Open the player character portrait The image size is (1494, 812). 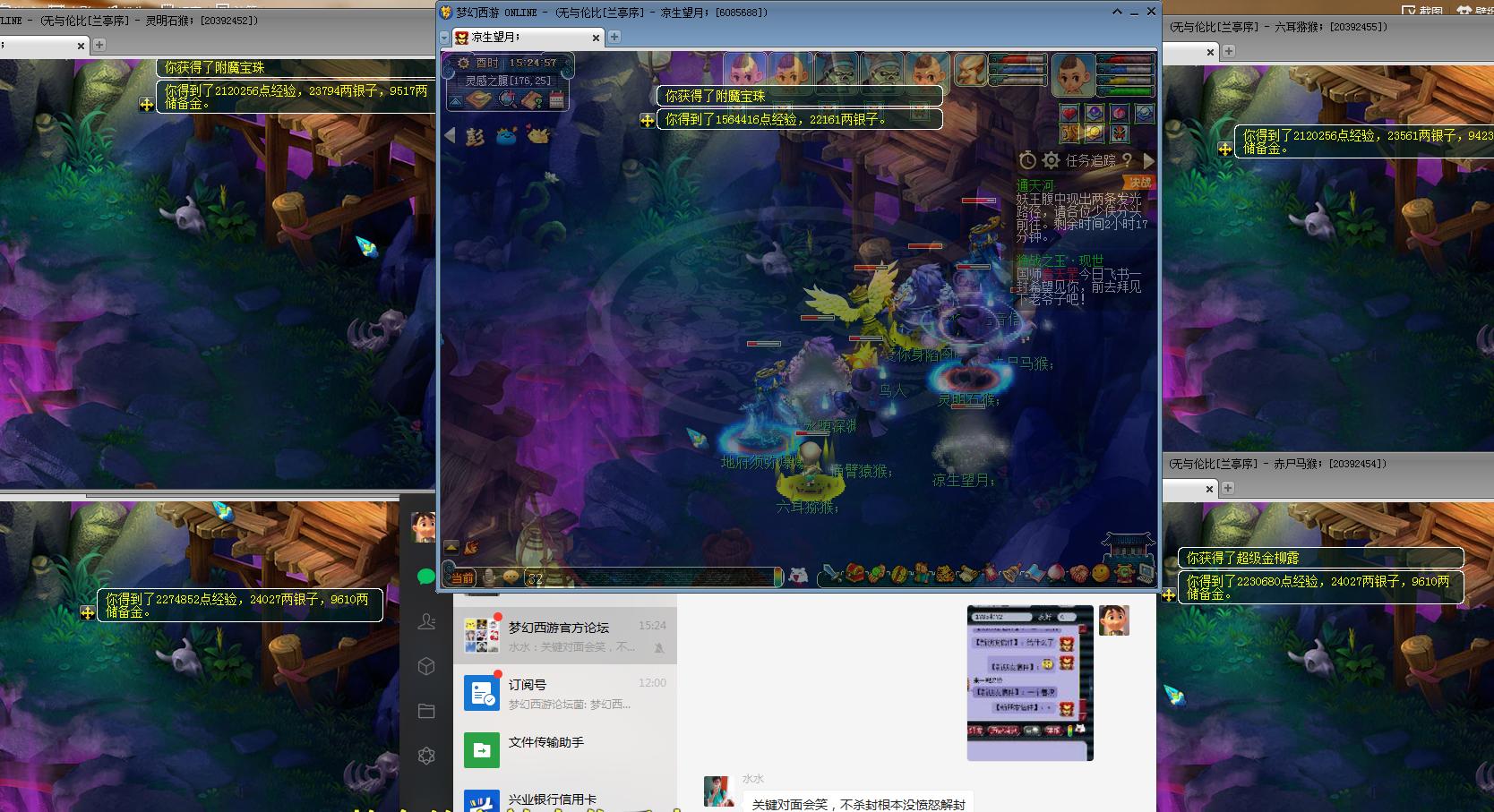(1074, 75)
